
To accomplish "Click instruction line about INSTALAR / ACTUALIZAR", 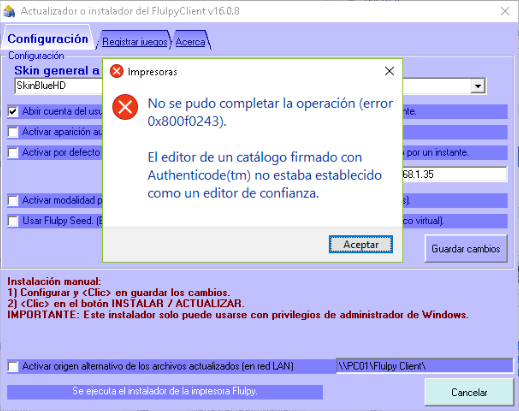I will click(126, 304).
